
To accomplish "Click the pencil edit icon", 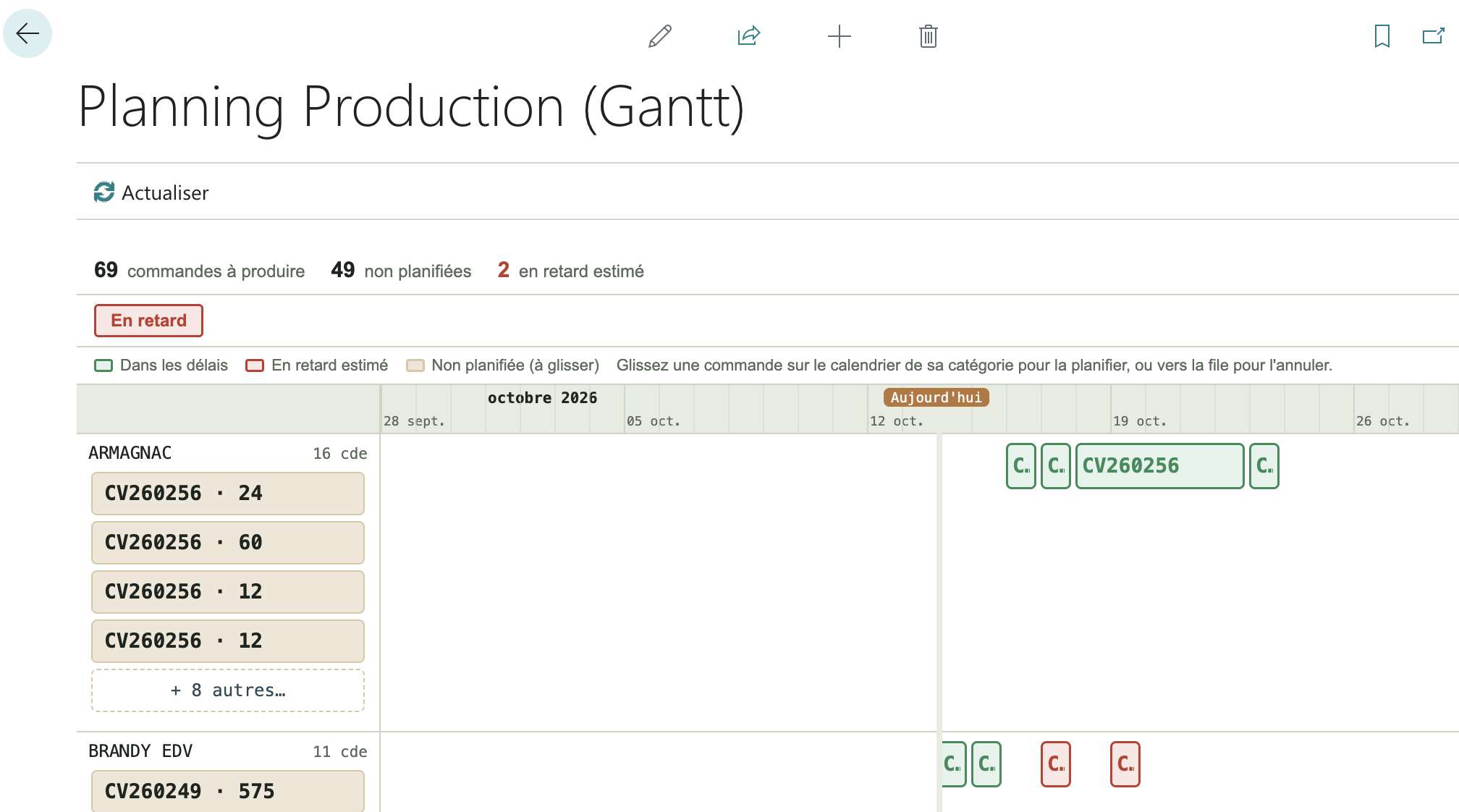I will click(659, 36).
